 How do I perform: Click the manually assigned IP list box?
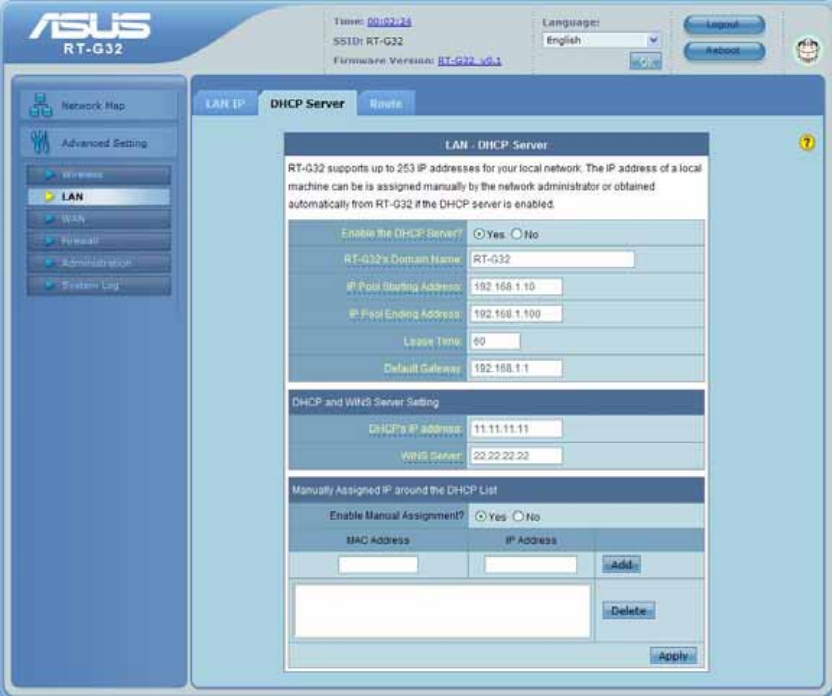442,611
